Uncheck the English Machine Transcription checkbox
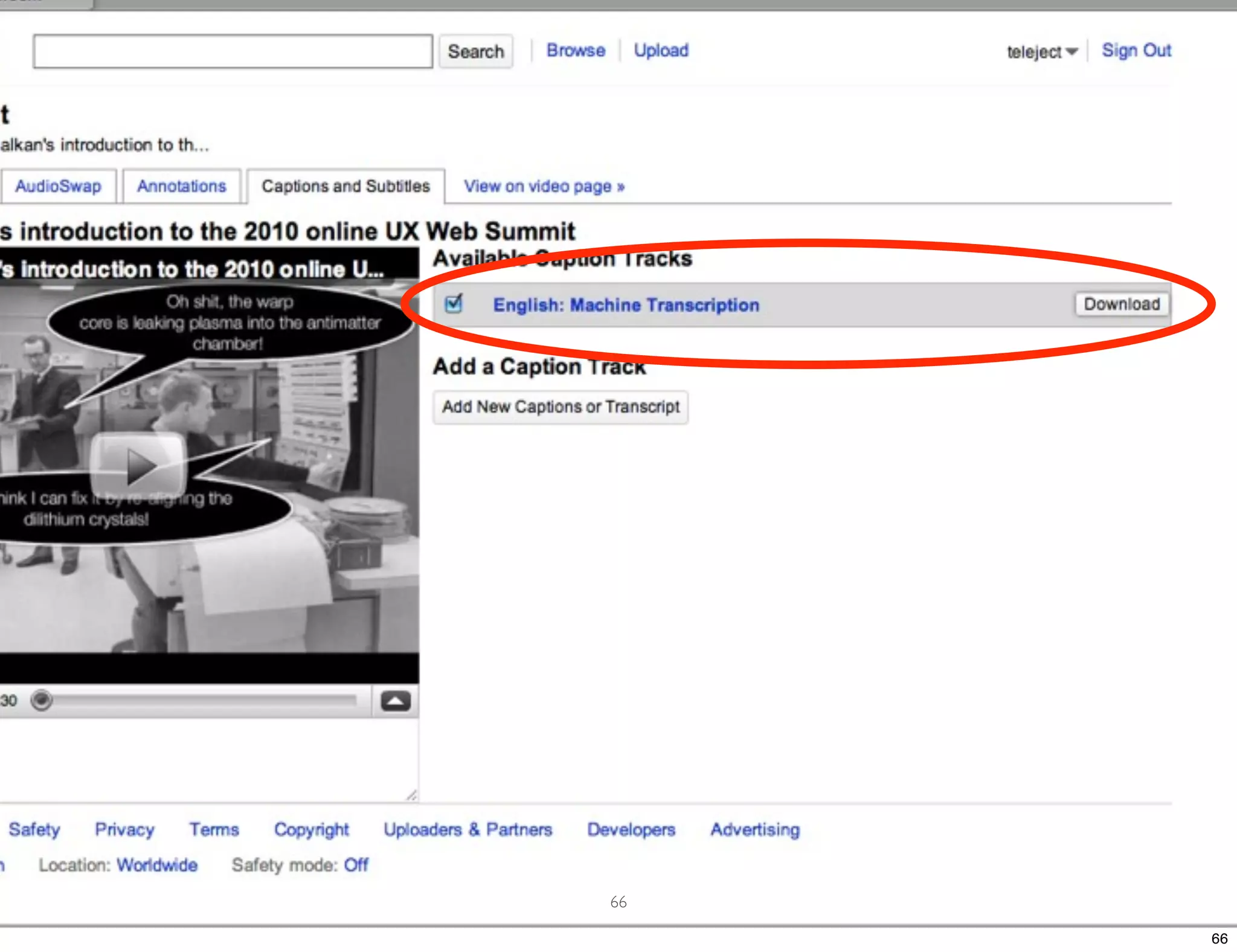This screenshot has height=952, width=1237. point(454,304)
